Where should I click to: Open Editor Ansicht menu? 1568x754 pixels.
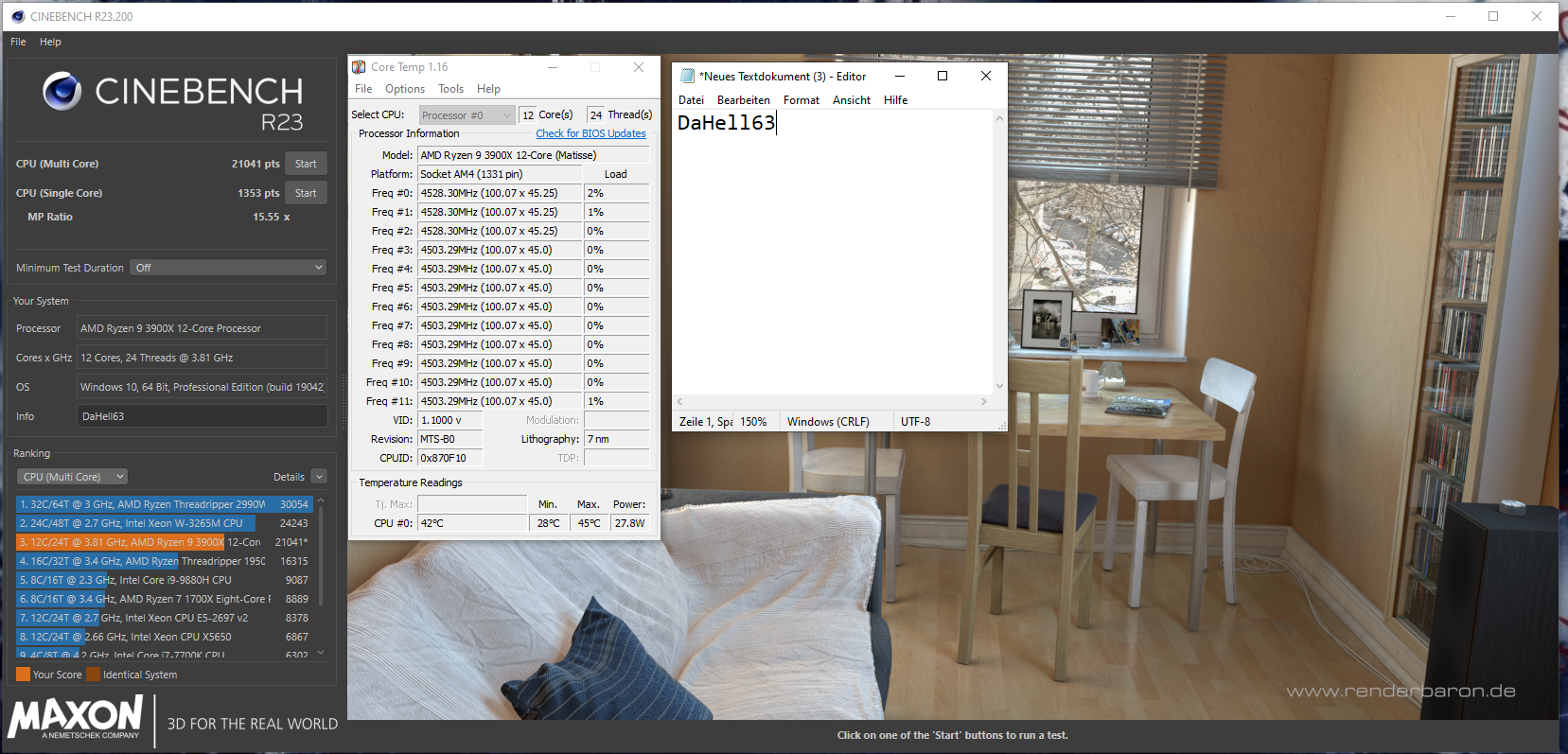852,100
